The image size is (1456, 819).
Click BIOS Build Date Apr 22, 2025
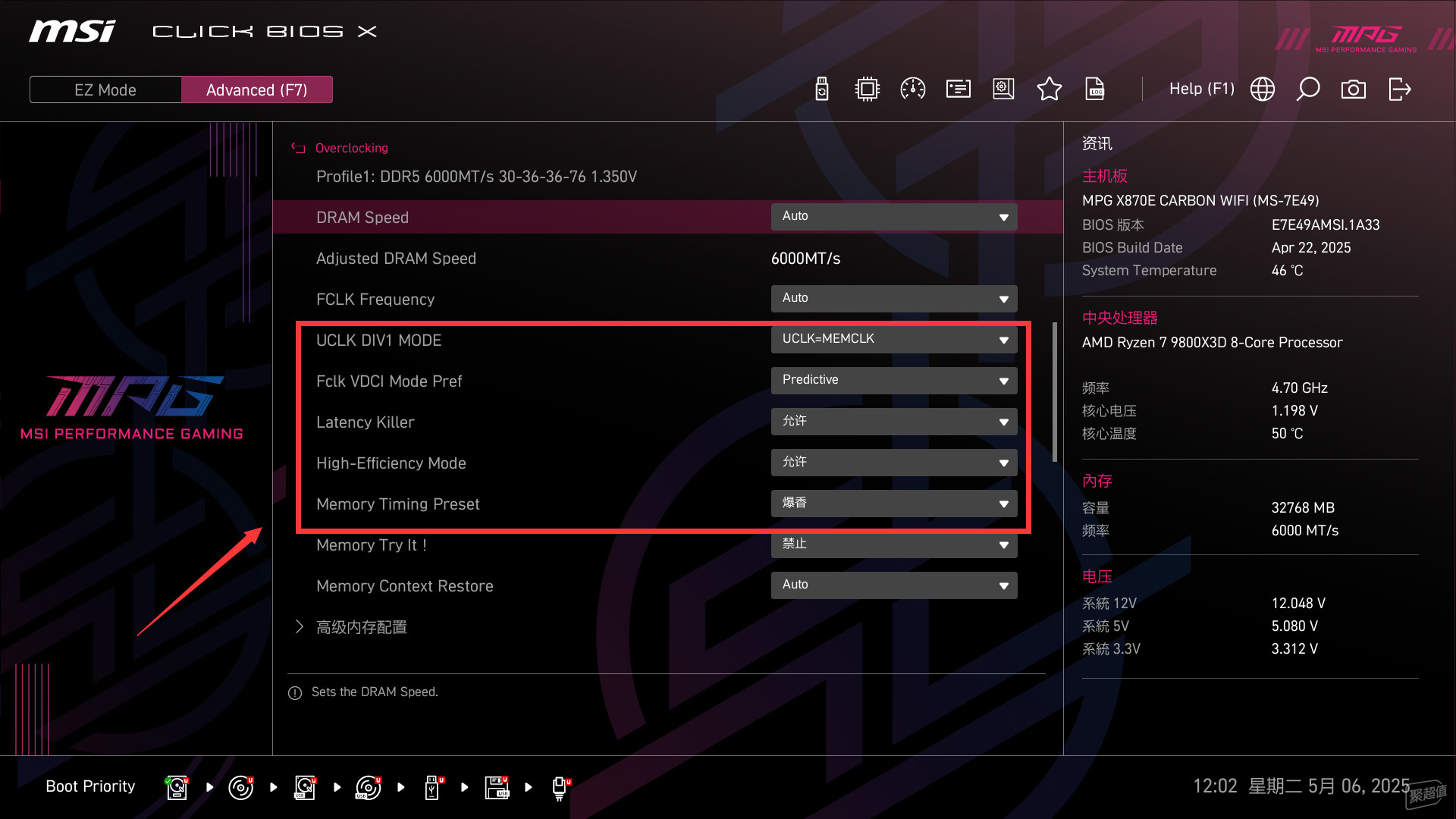1311,248
